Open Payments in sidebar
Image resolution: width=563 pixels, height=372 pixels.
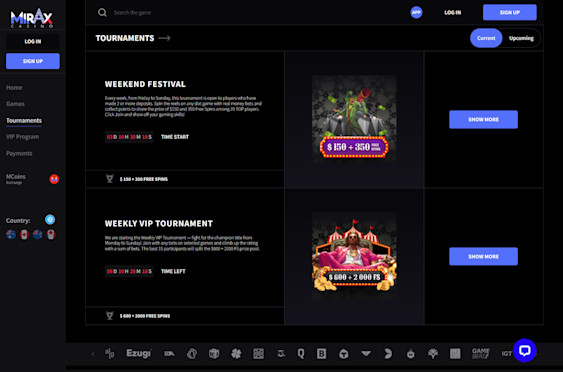pos(19,153)
